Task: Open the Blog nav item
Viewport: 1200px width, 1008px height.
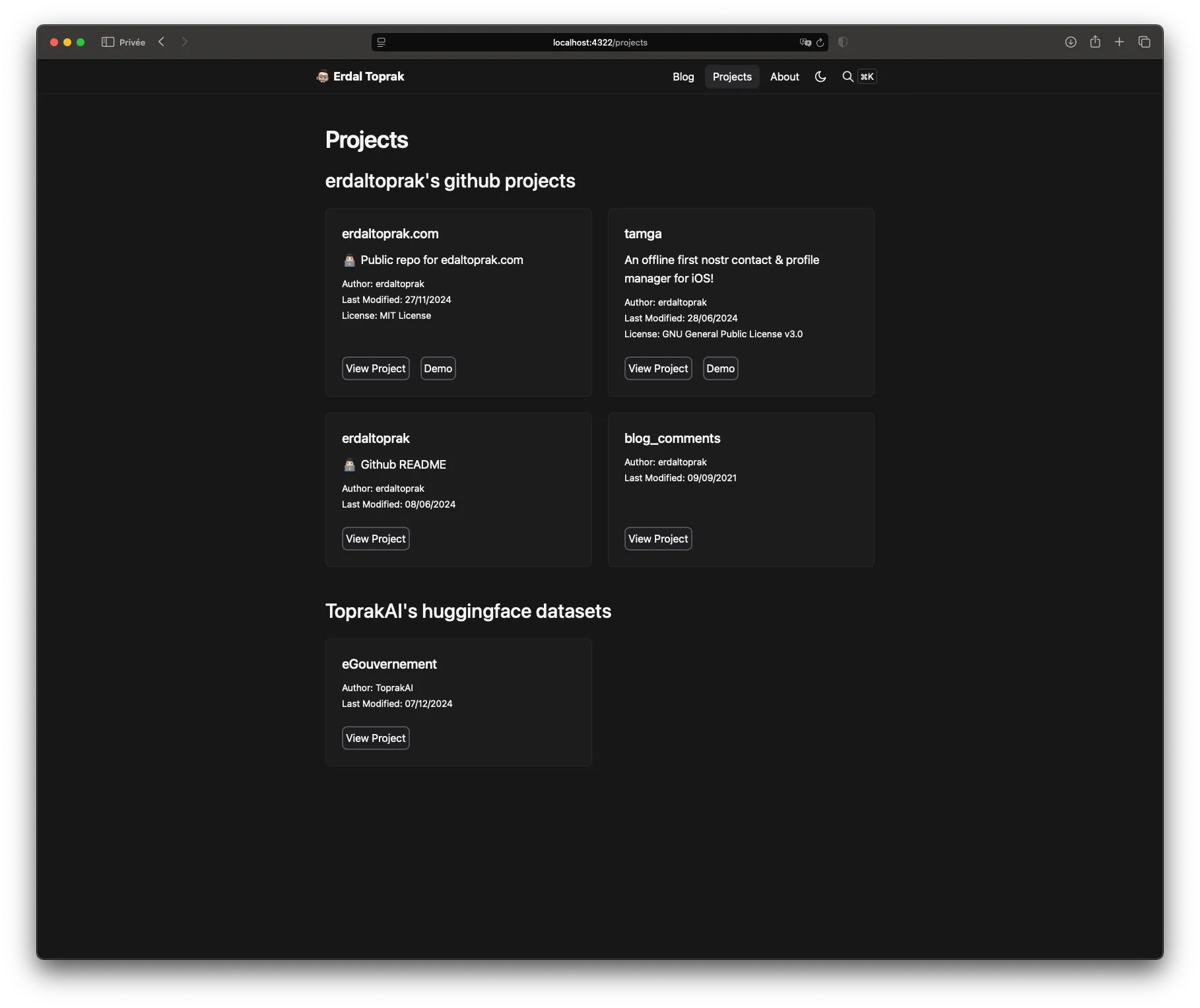Action: point(683,77)
